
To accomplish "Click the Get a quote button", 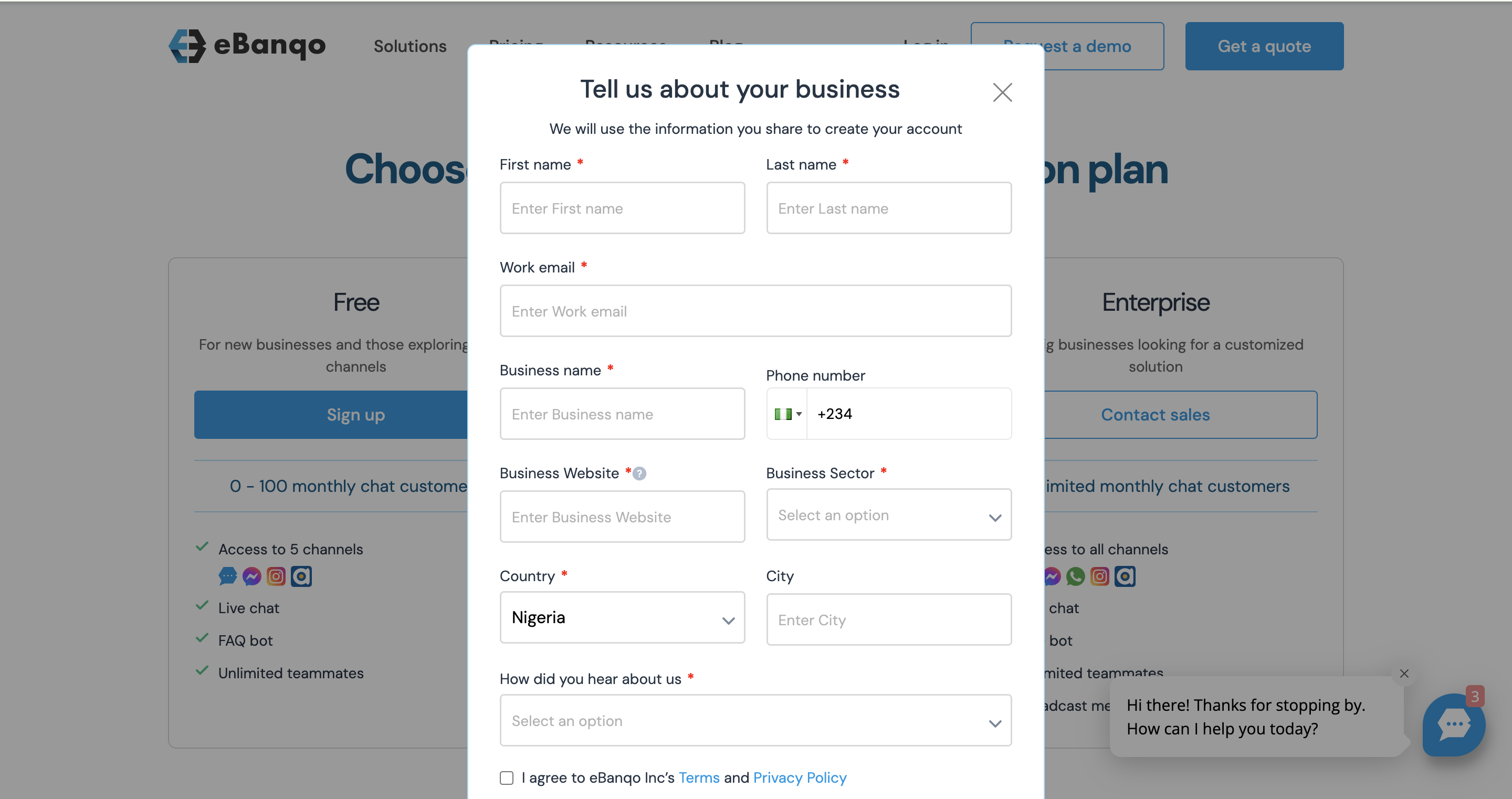I will click(1264, 46).
